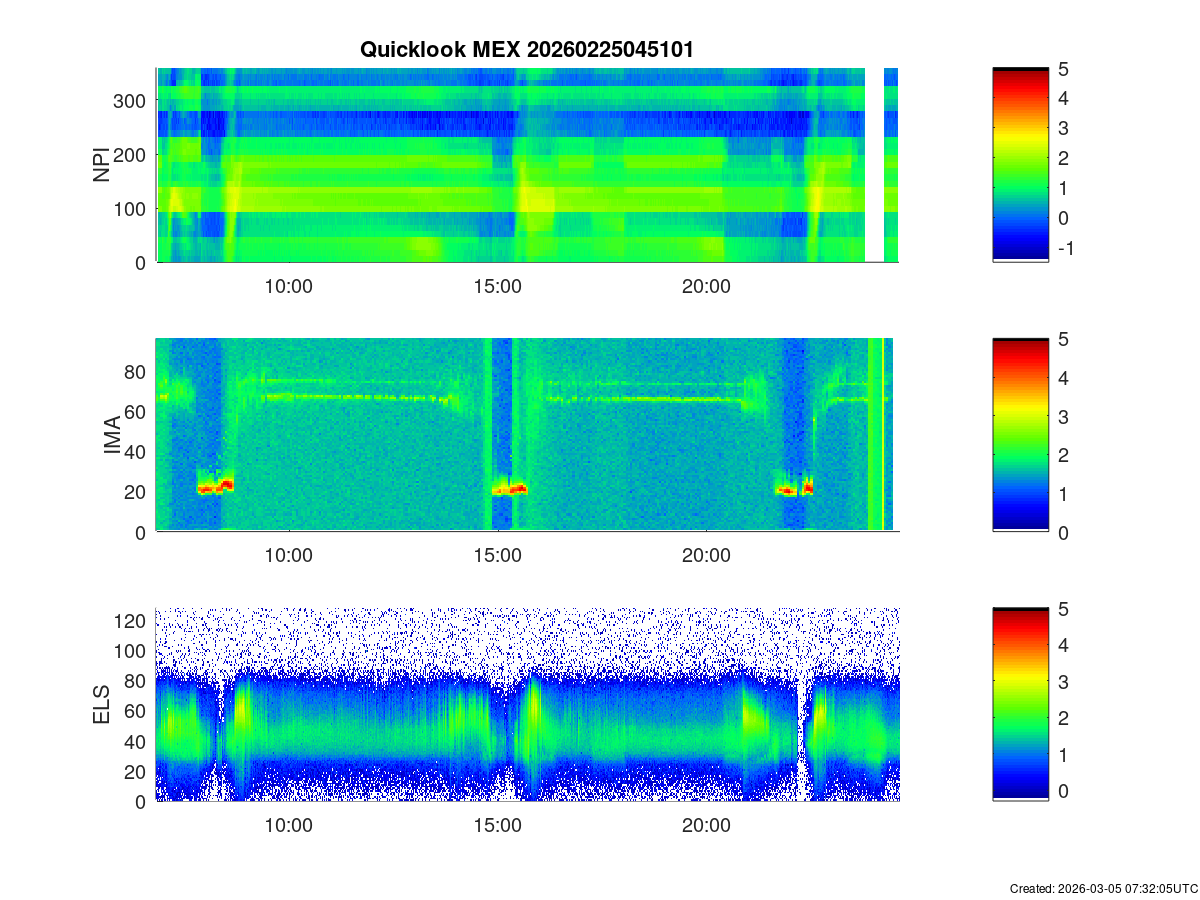The image size is (1200, 900).
Task: Click the white data gap in NPI plot
Action: (x=875, y=165)
